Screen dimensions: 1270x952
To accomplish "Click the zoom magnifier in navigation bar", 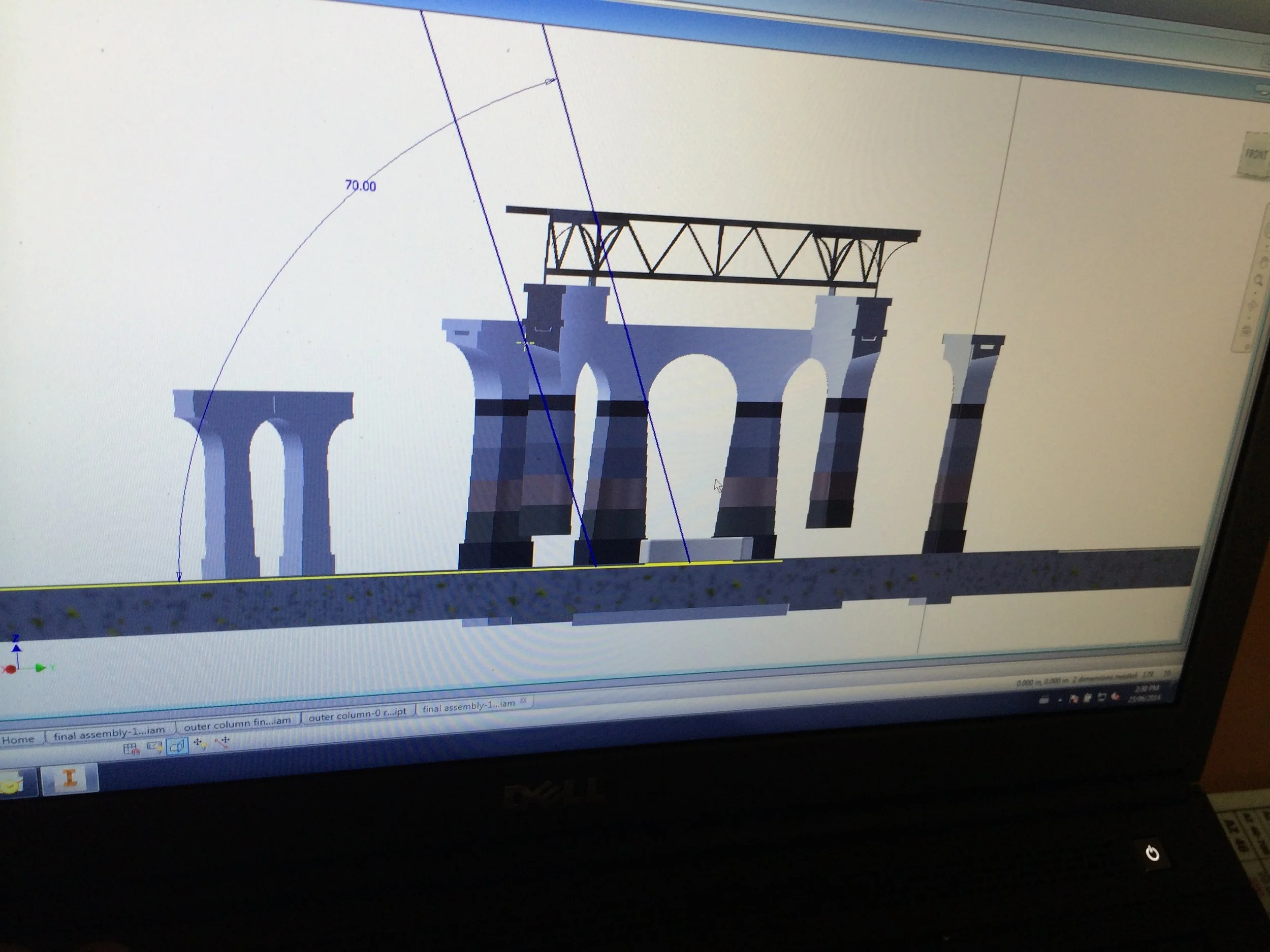I will (1258, 281).
